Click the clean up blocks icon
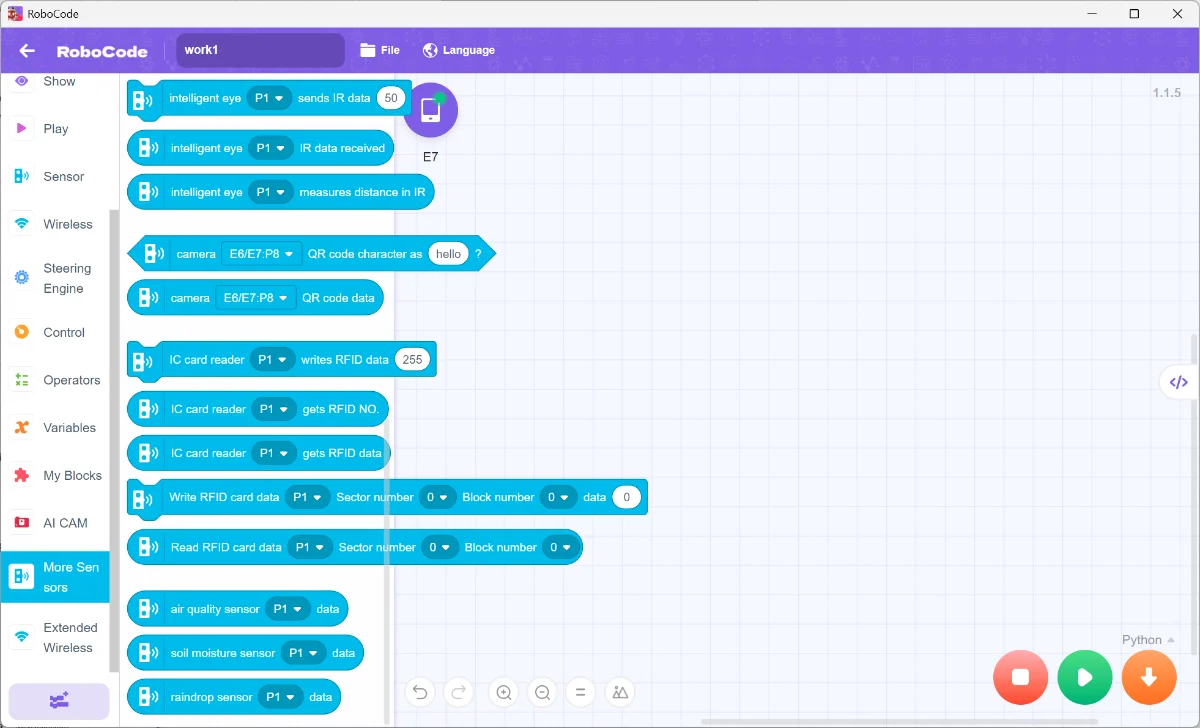The height and width of the screenshot is (728, 1200). point(620,692)
